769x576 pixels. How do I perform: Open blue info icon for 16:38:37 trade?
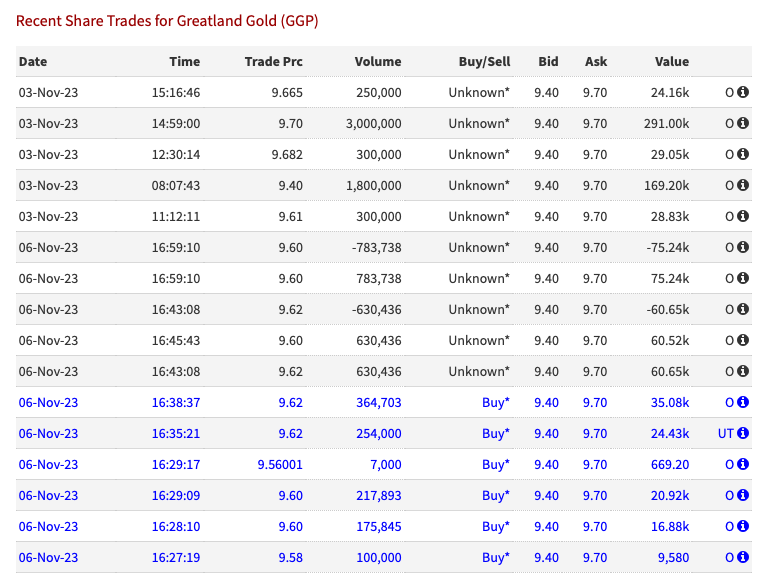point(743,402)
